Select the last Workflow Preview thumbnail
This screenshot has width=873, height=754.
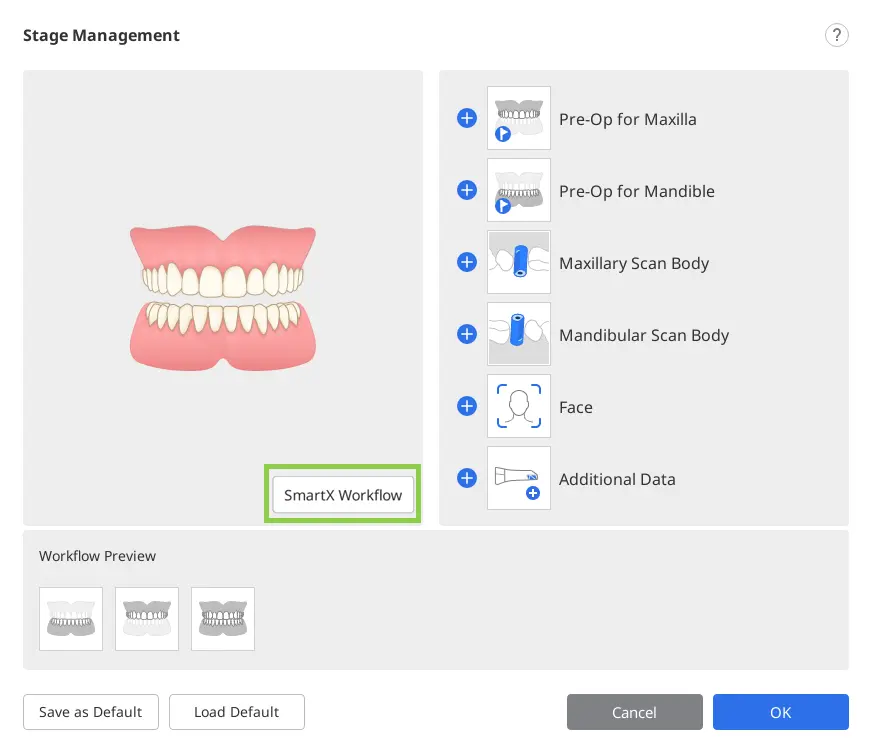click(x=222, y=618)
